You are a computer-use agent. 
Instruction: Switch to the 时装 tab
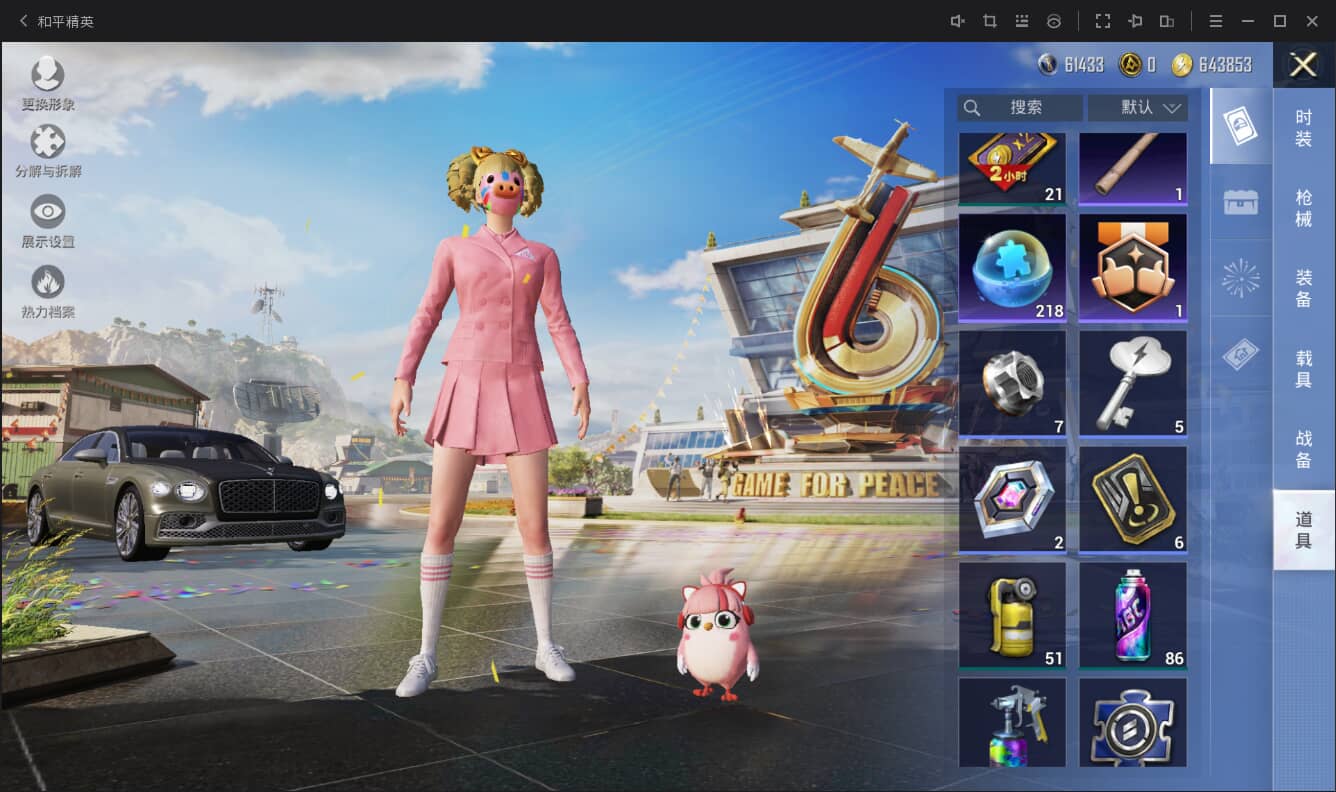[x=1303, y=129]
